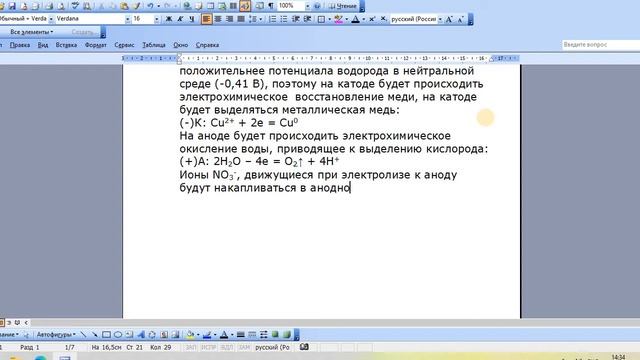Align text right
The image size is (640, 360).
[230, 19]
